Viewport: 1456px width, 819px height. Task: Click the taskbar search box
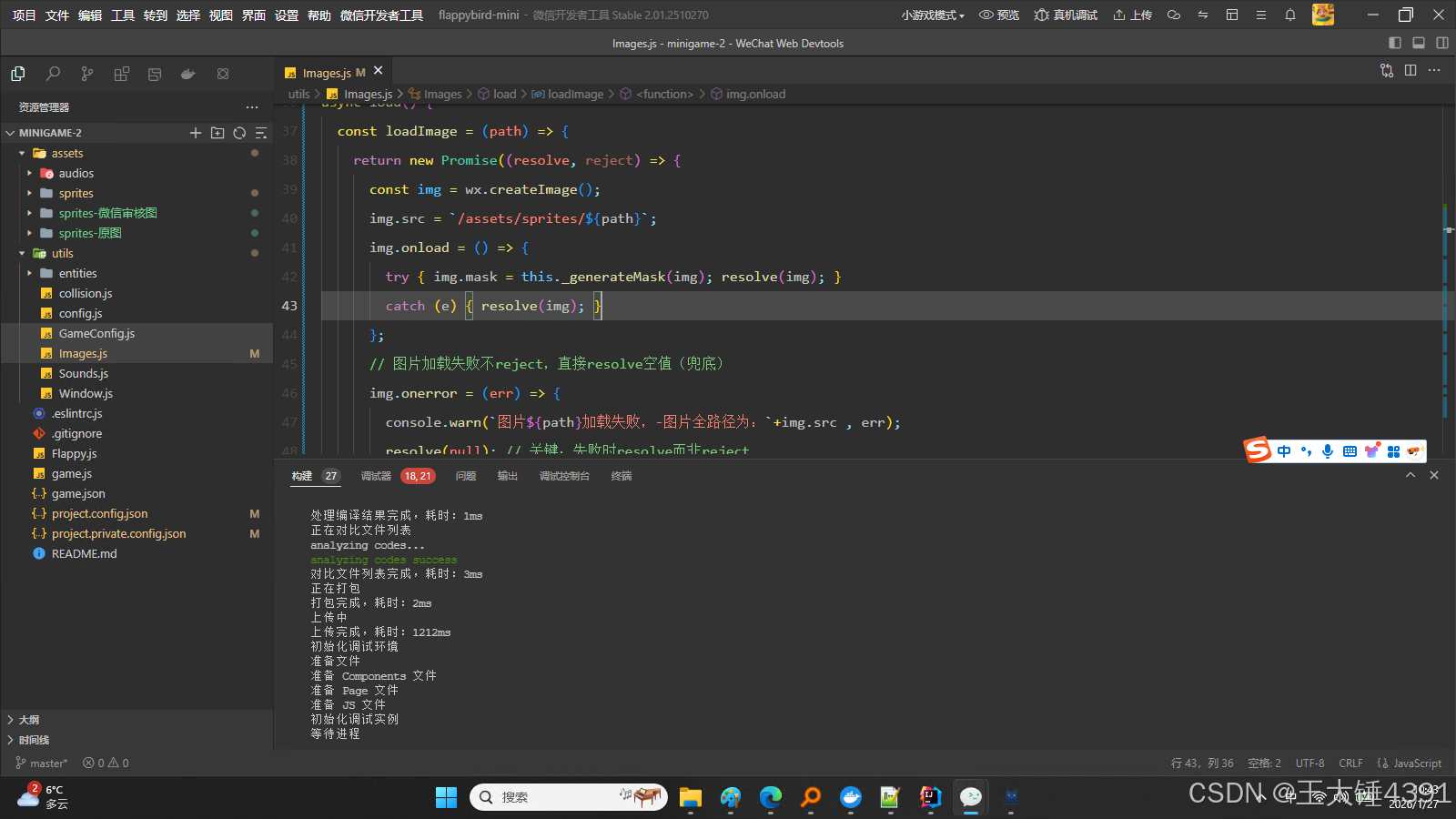(569, 797)
